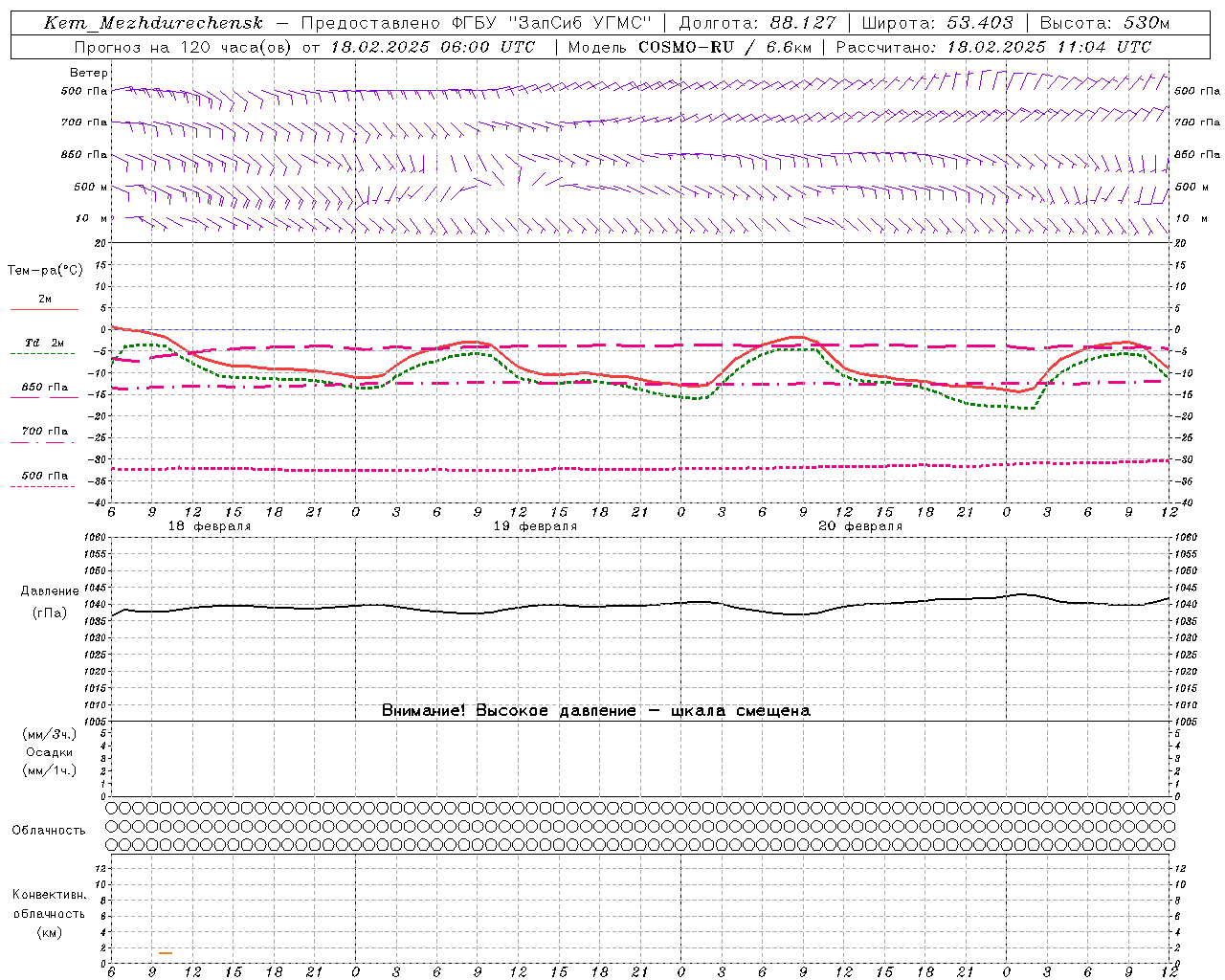The height and width of the screenshot is (980, 1225).
Task: Click the orange convective cloud marker
Action: (x=166, y=953)
